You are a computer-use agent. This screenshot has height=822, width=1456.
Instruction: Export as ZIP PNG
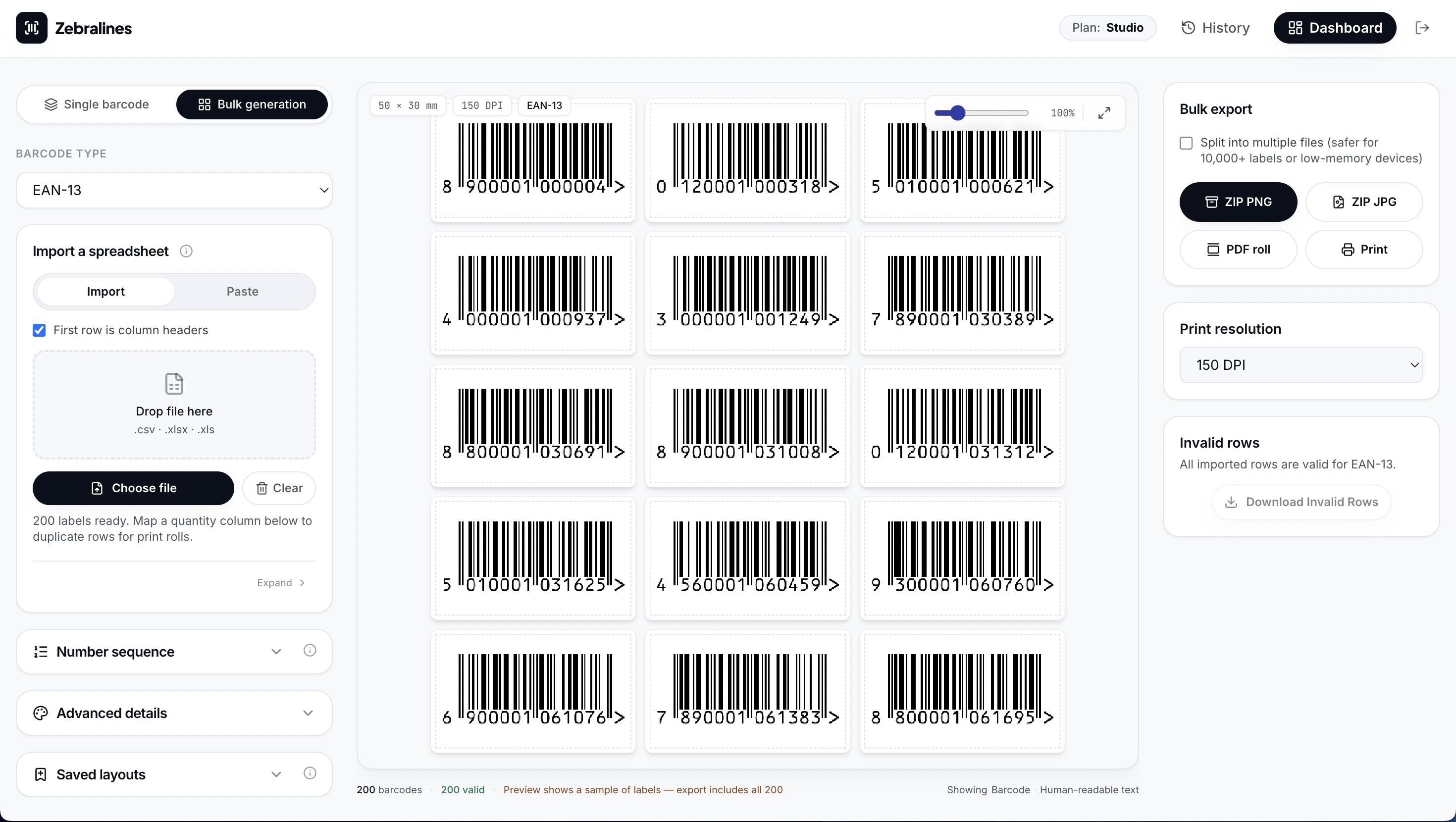pyautogui.click(x=1238, y=202)
